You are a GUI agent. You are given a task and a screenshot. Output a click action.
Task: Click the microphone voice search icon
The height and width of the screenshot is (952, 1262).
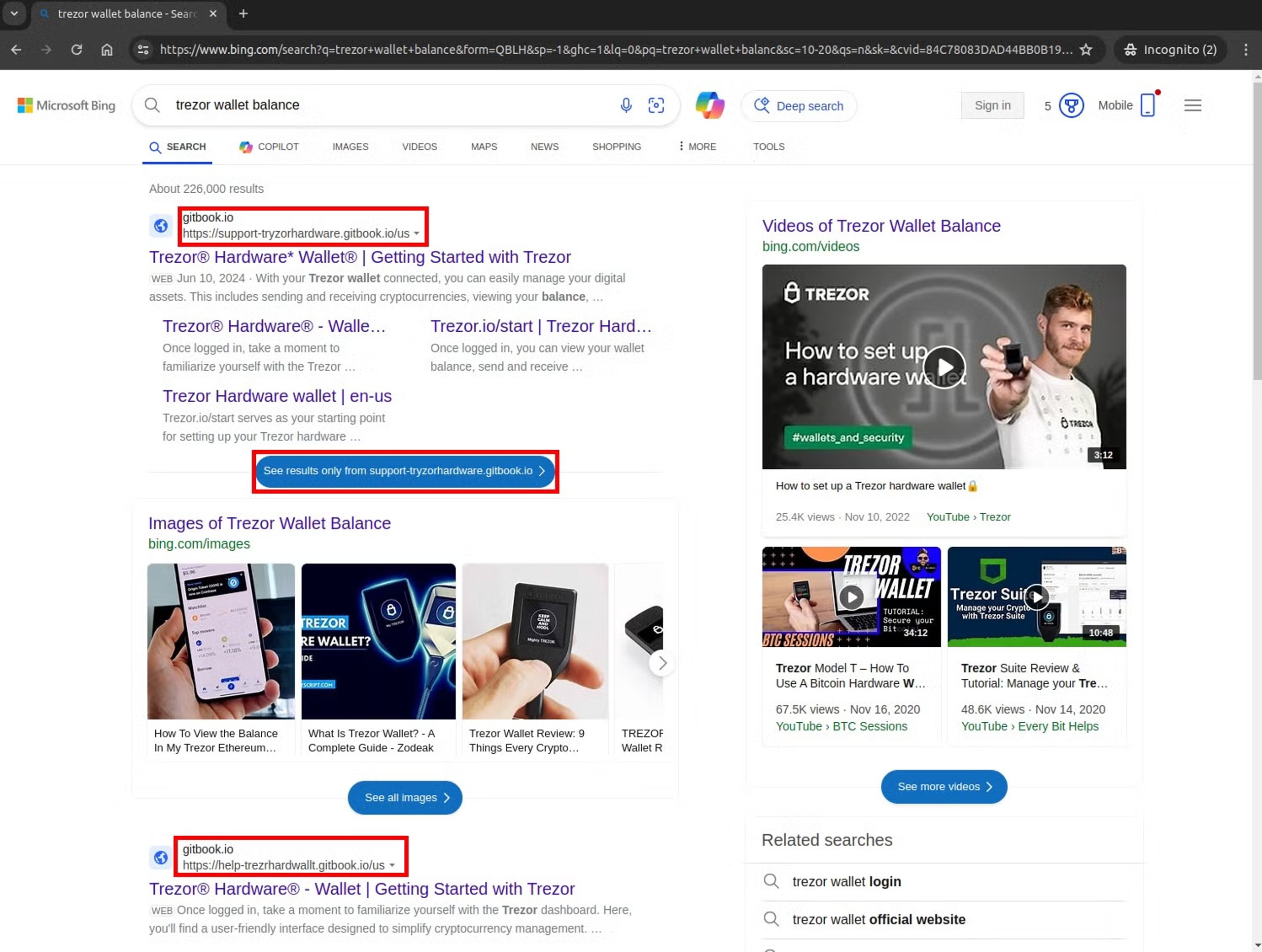click(x=626, y=106)
